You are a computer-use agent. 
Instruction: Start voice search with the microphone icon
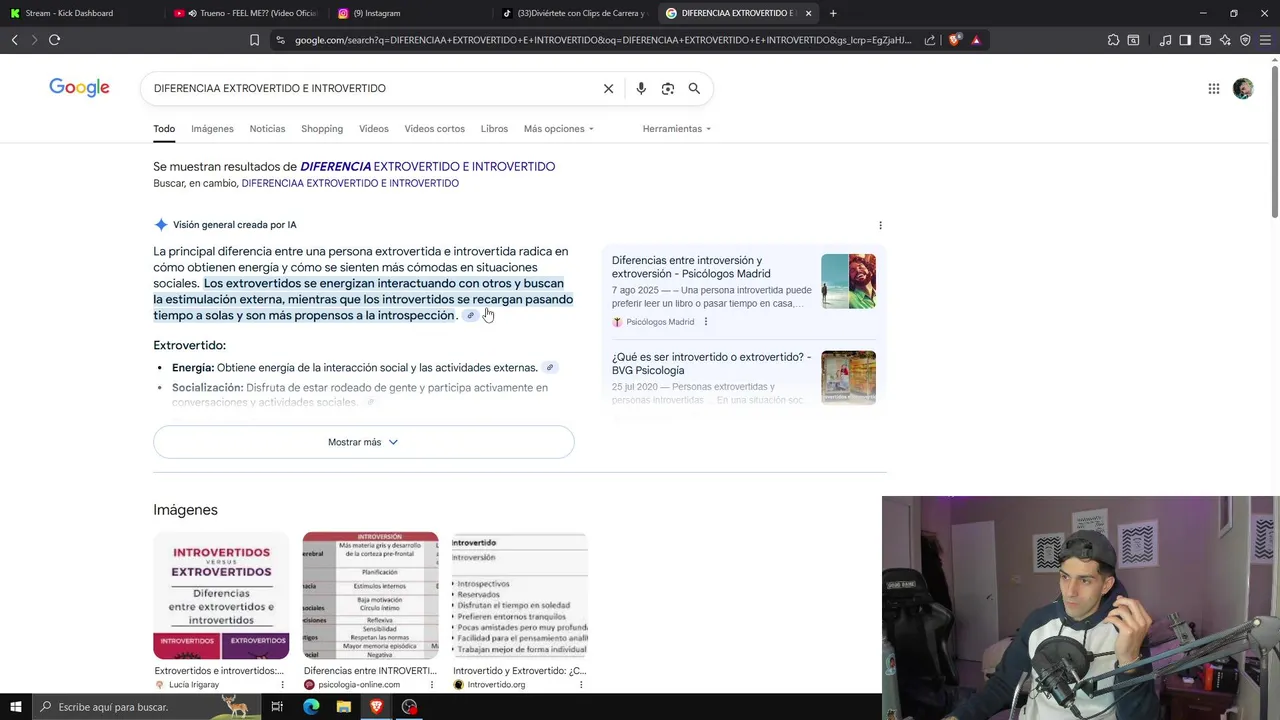(x=641, y=88)
